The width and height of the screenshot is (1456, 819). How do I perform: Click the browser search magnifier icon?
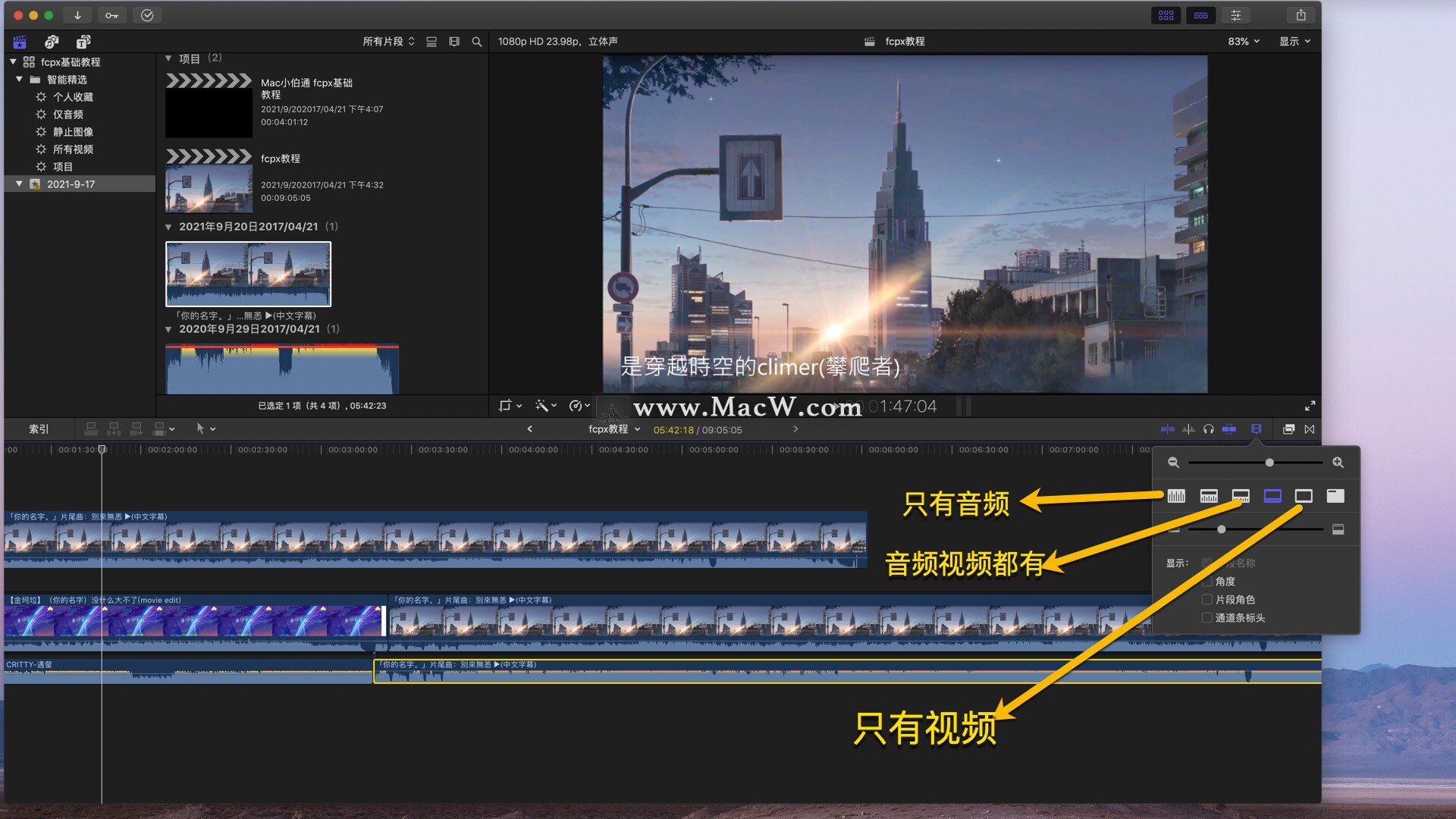coord(477,42)
